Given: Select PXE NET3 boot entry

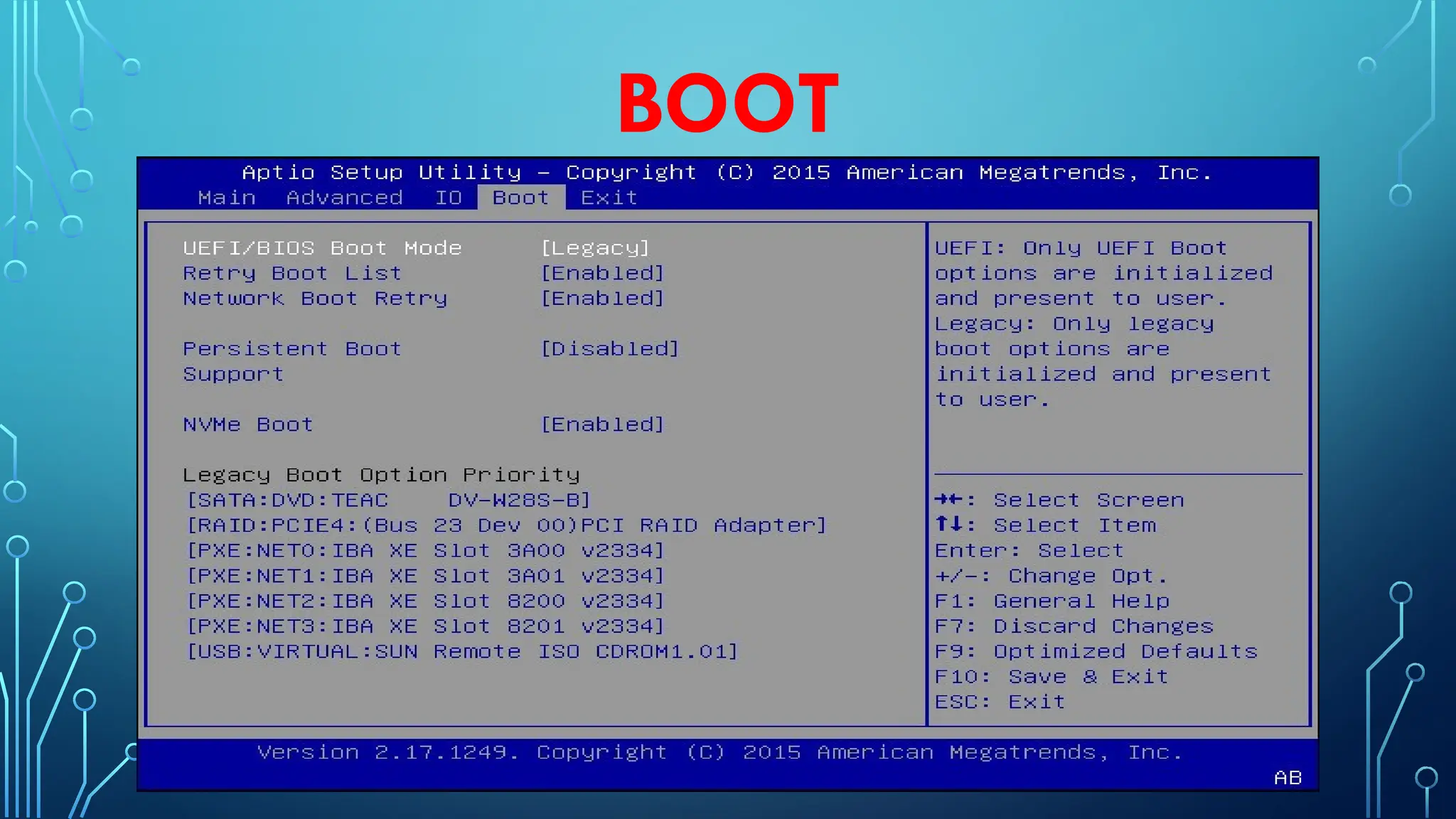Looking at the screenshot, I should click(x=425, y=626).
